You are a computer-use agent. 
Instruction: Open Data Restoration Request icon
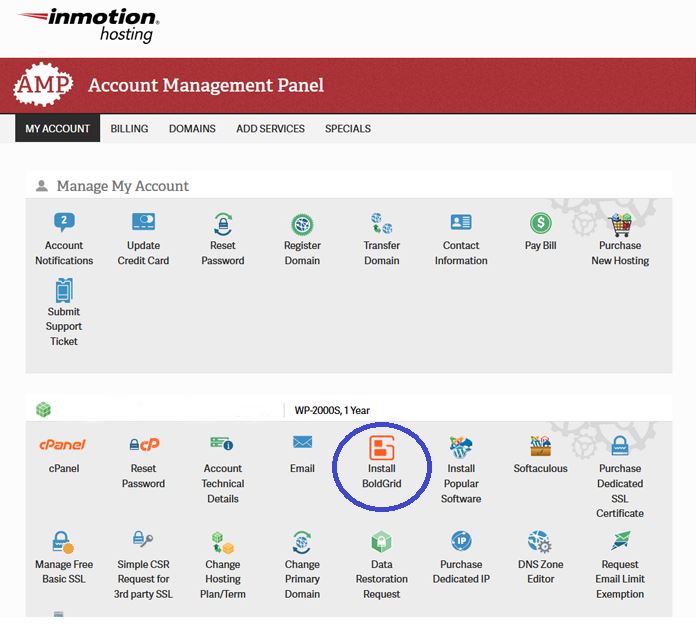(x=381, y=542)
